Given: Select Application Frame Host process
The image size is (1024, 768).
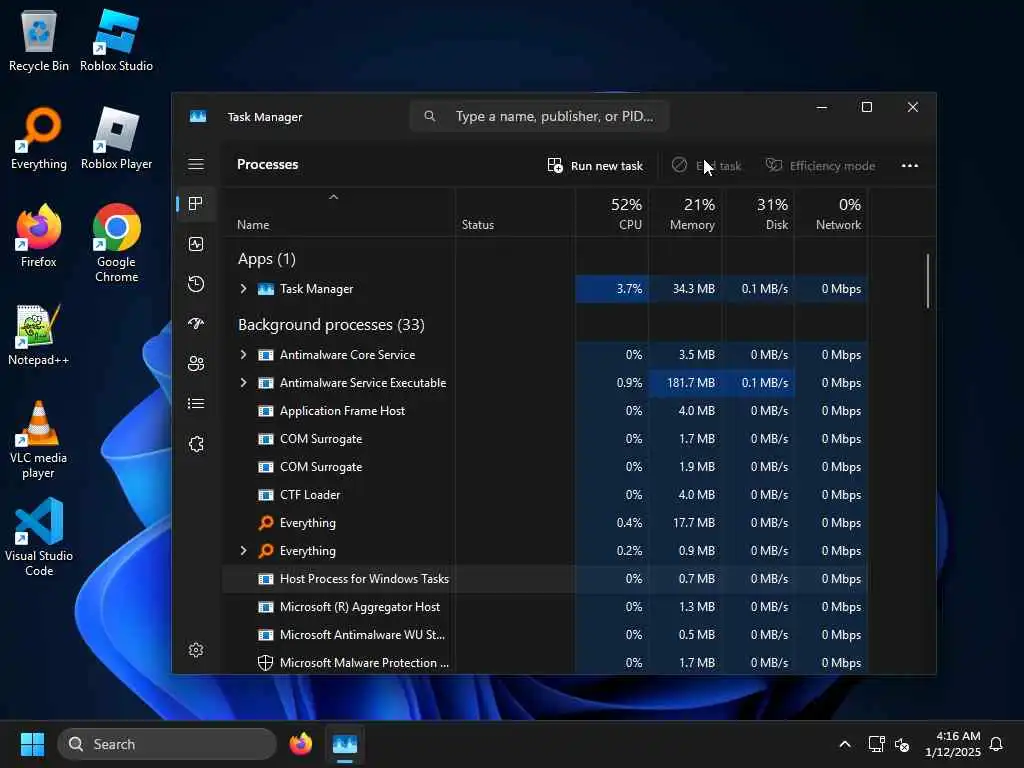Looking at the screenshot, I should point(545,411).
